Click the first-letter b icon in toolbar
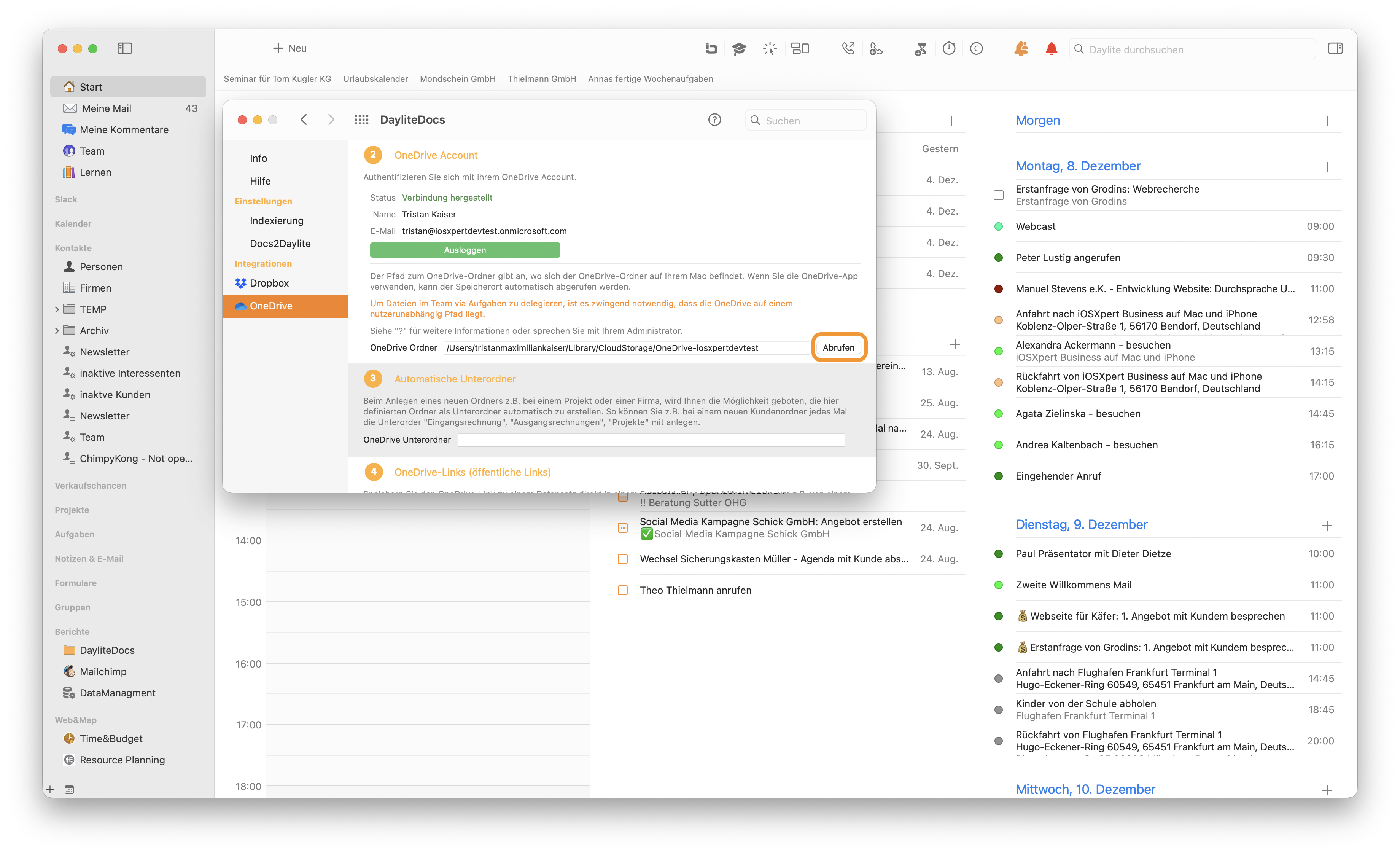 tap(711, 49)
